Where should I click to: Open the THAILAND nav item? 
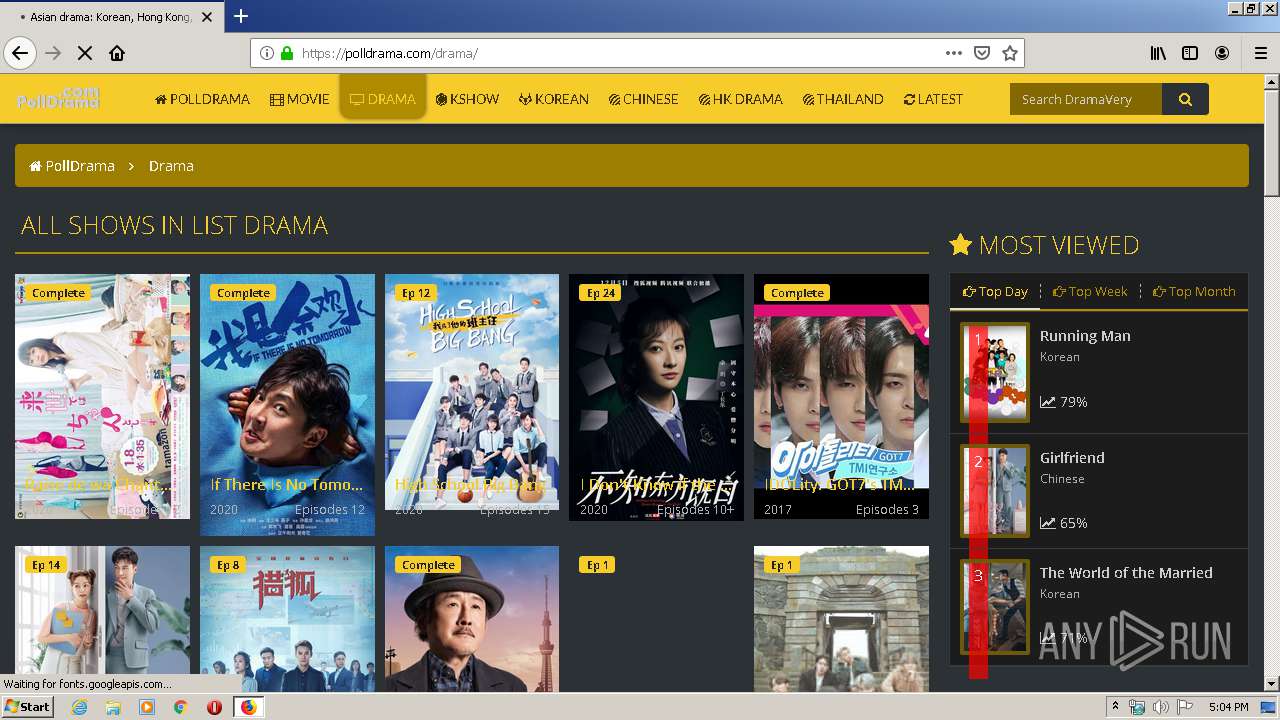click(x=843, y=99)
